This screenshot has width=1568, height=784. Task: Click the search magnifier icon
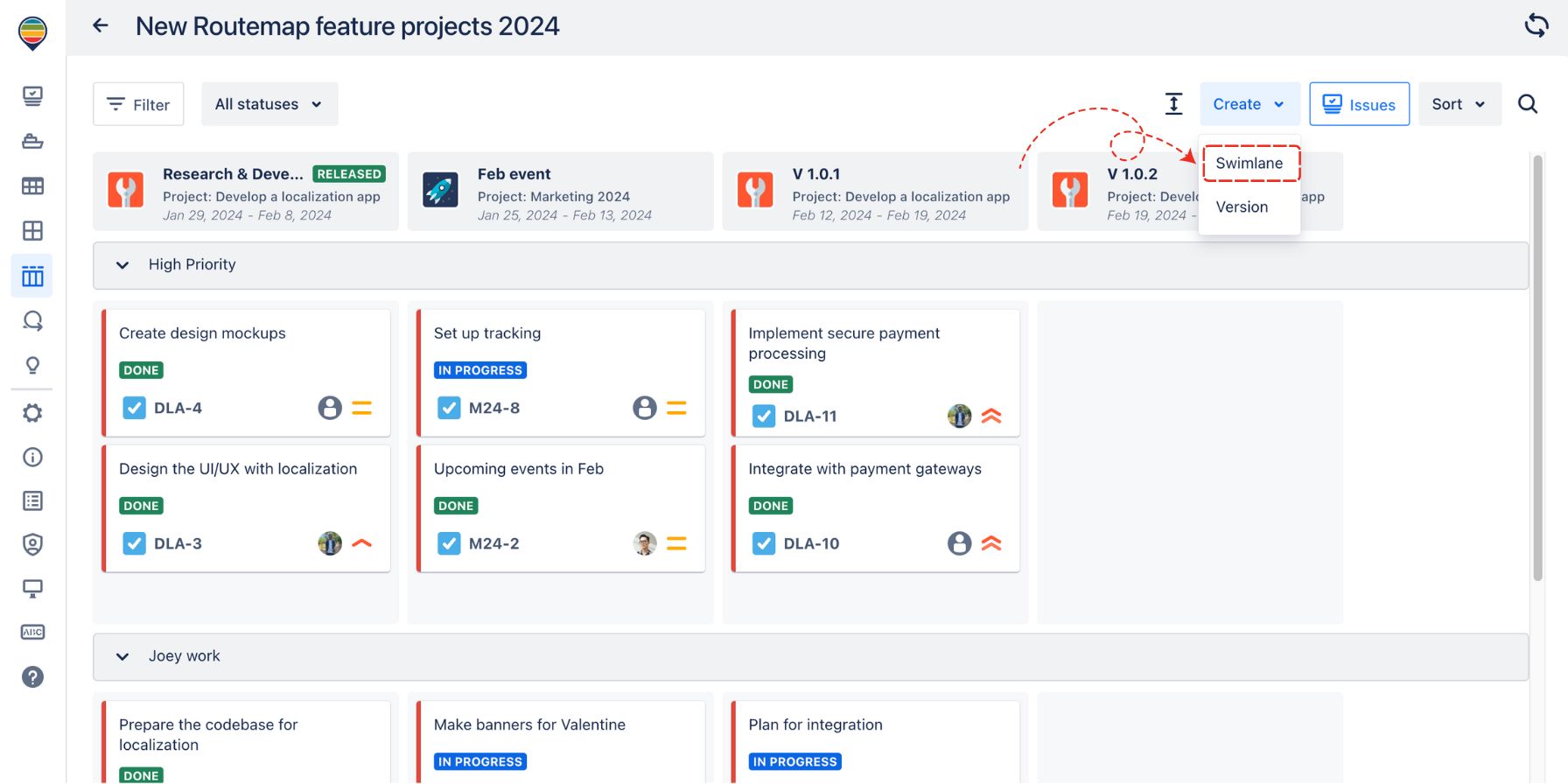coord(1527,104)
